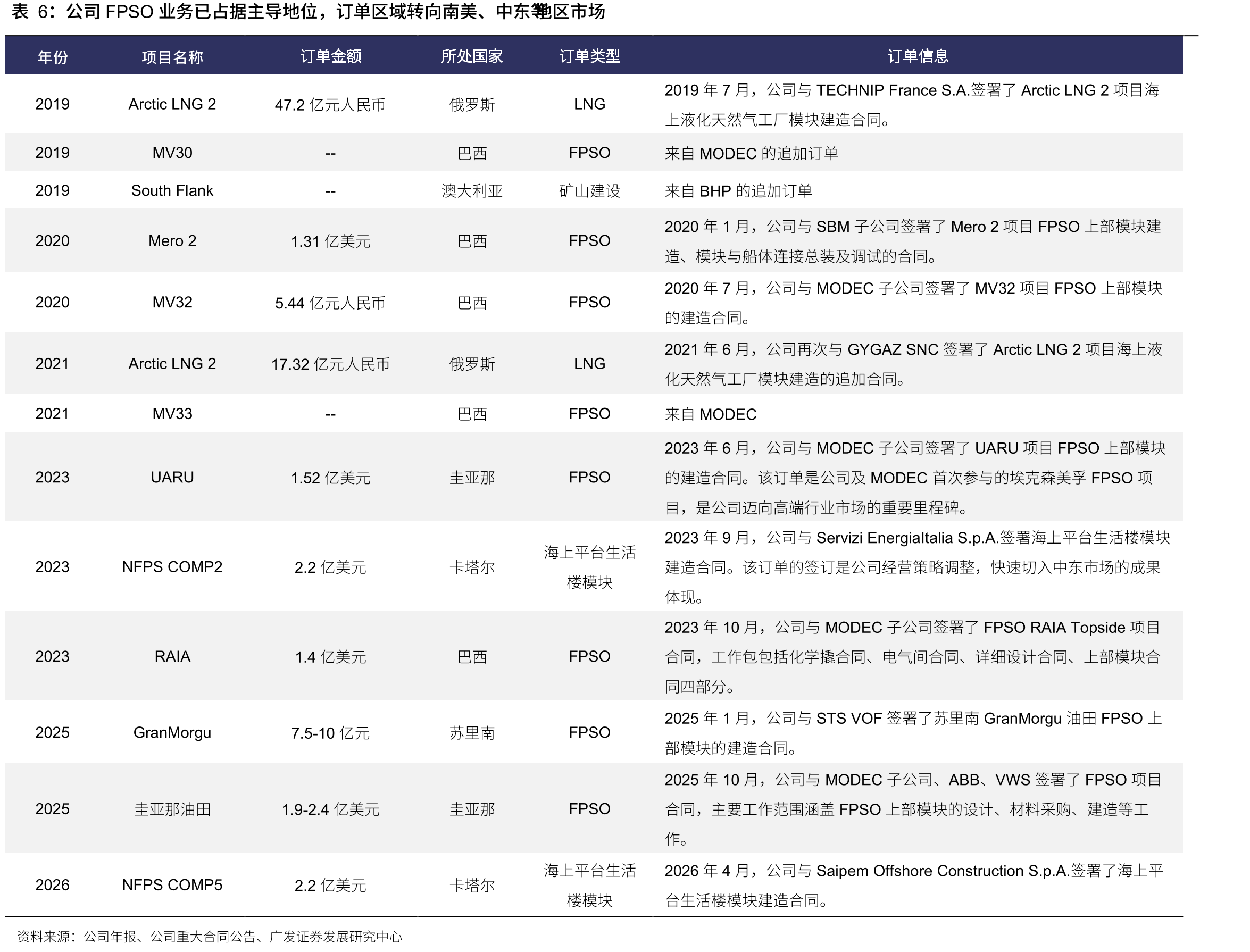The height and width of the screenshot is (952, 1250).
Task: Click the '澳大利亚' country cell
Action: (472, 191)
